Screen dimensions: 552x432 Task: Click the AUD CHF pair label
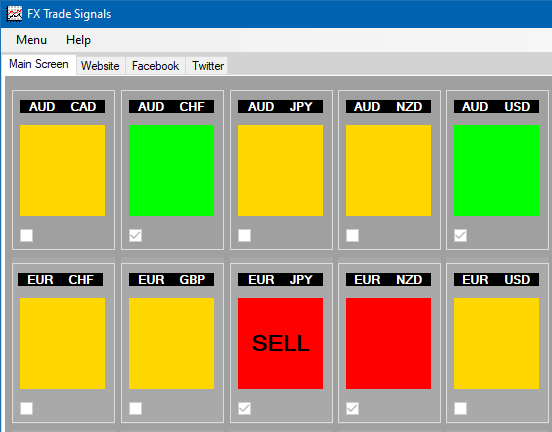pyautogui.click(x=171, y=107)
